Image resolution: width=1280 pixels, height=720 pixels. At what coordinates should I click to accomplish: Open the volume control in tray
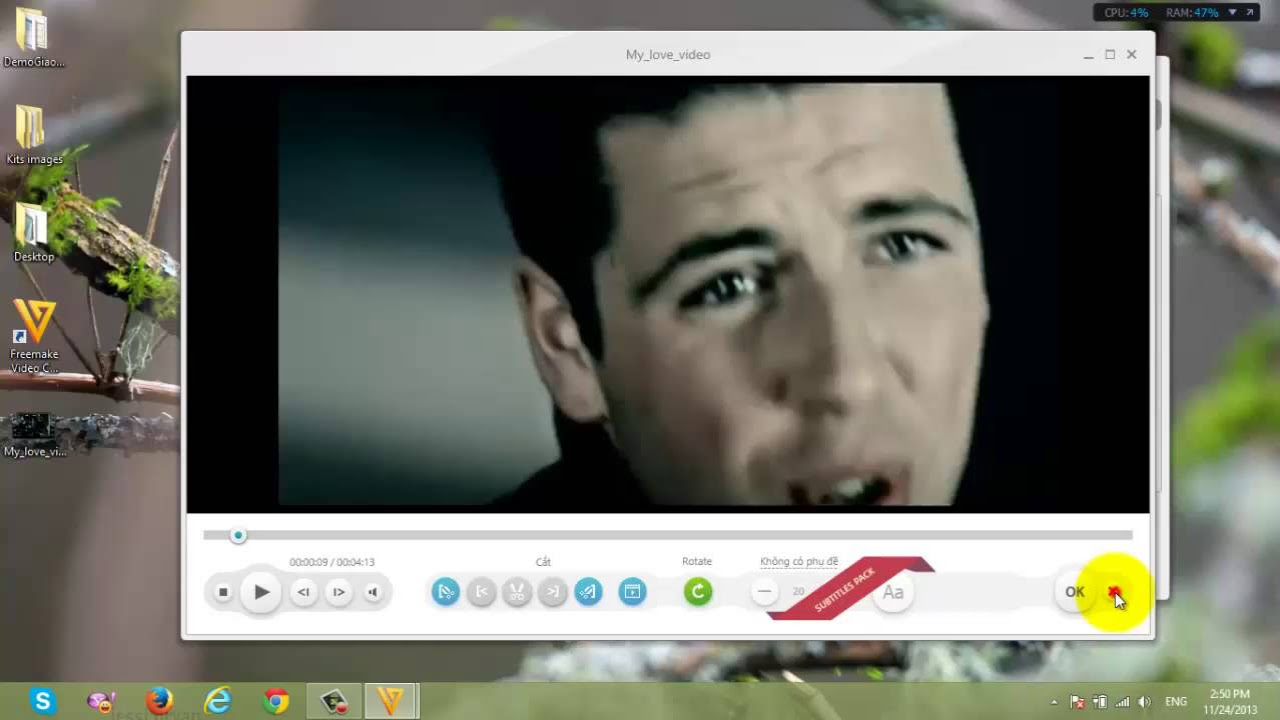tap(1145, 702)
